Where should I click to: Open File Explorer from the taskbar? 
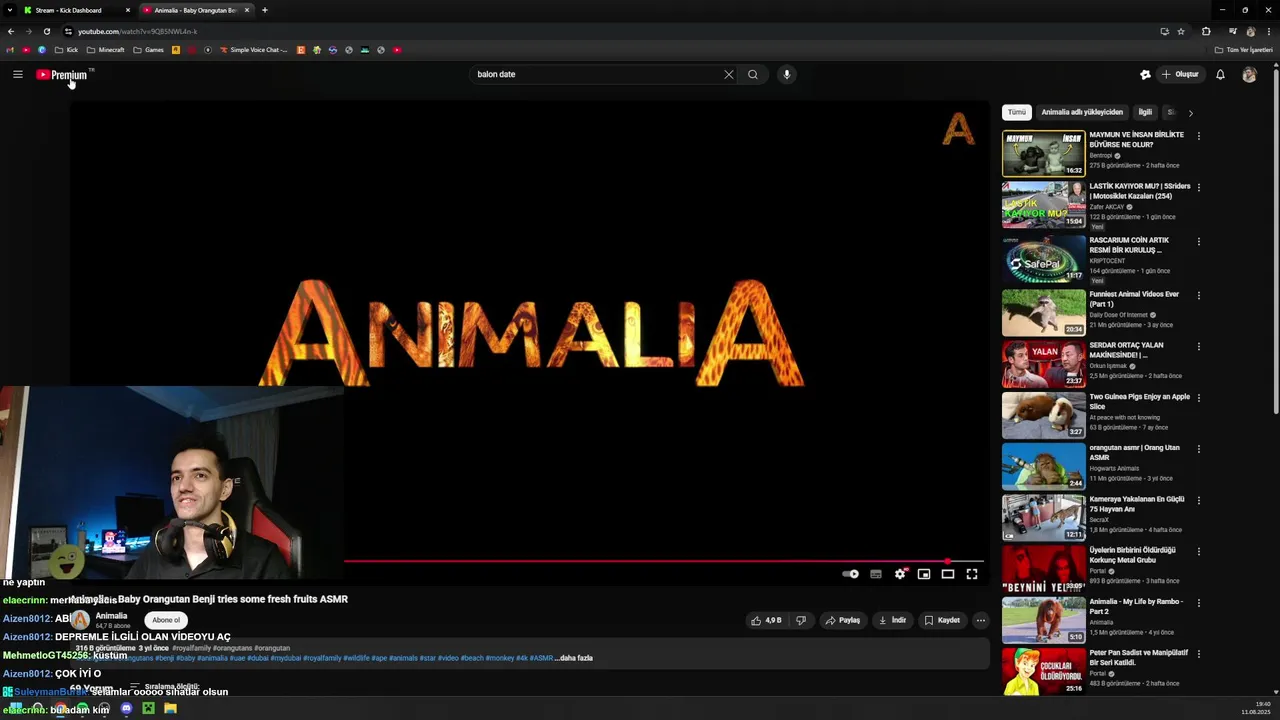[x=170, y=708]
